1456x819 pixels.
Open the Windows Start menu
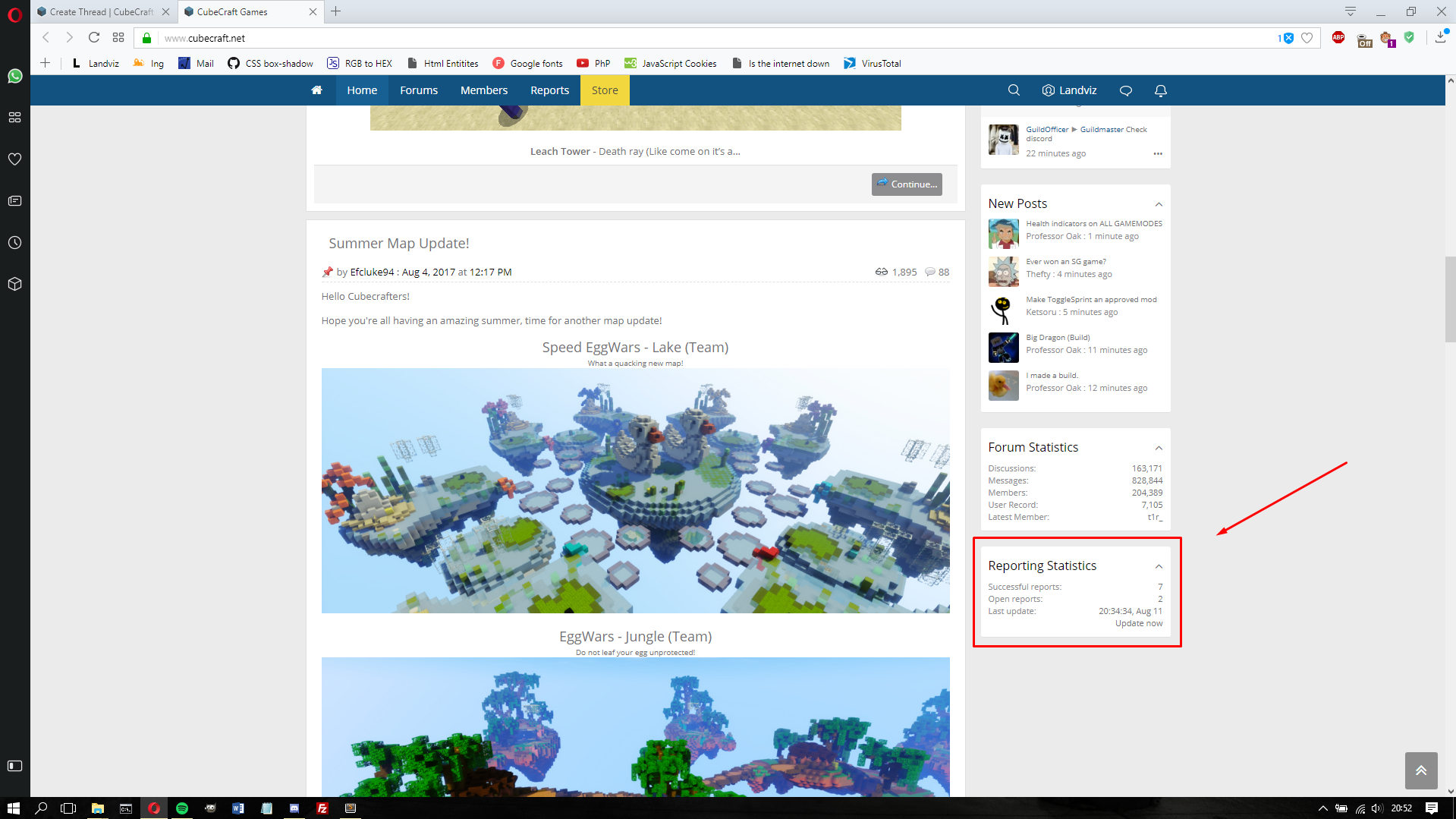click(13, 808)
